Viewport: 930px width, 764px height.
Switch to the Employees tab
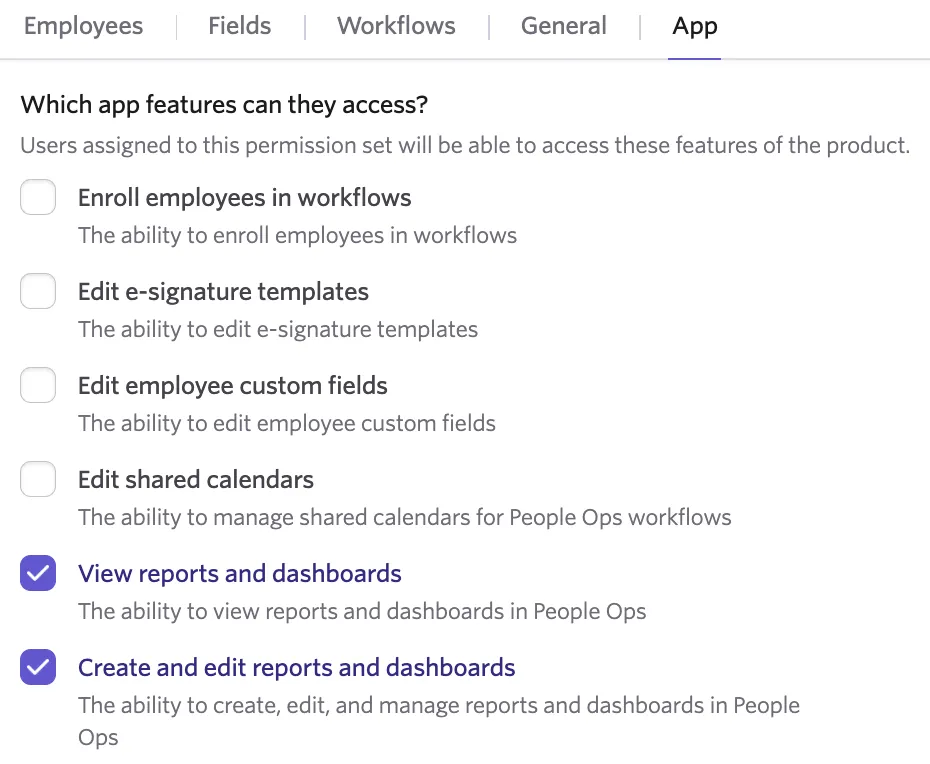pos(83,26)
